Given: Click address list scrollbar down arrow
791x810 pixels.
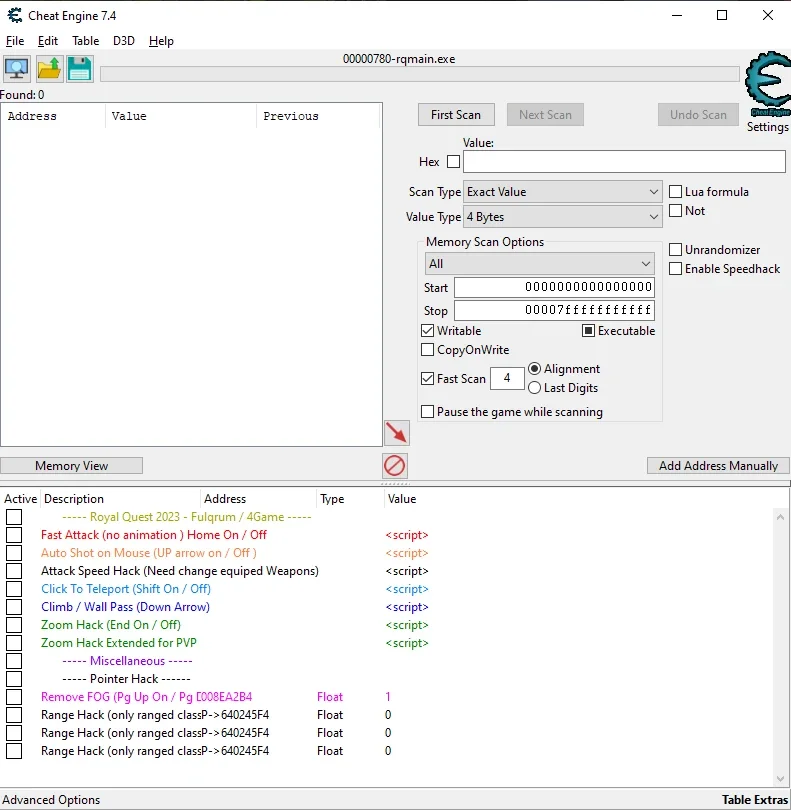Looking at the screenshot, I should click(x=780, y=778).
